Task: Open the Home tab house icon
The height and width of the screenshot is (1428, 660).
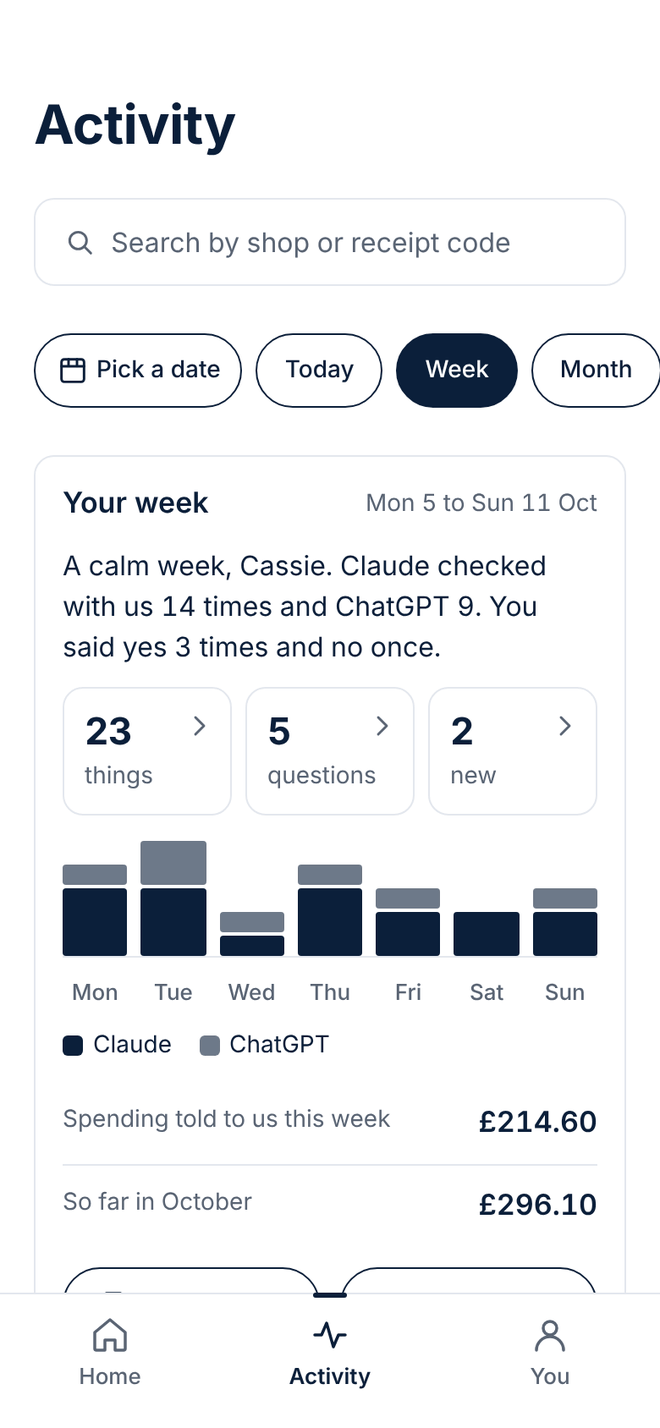Action: pyautogui.click(x=109, y=1335)
